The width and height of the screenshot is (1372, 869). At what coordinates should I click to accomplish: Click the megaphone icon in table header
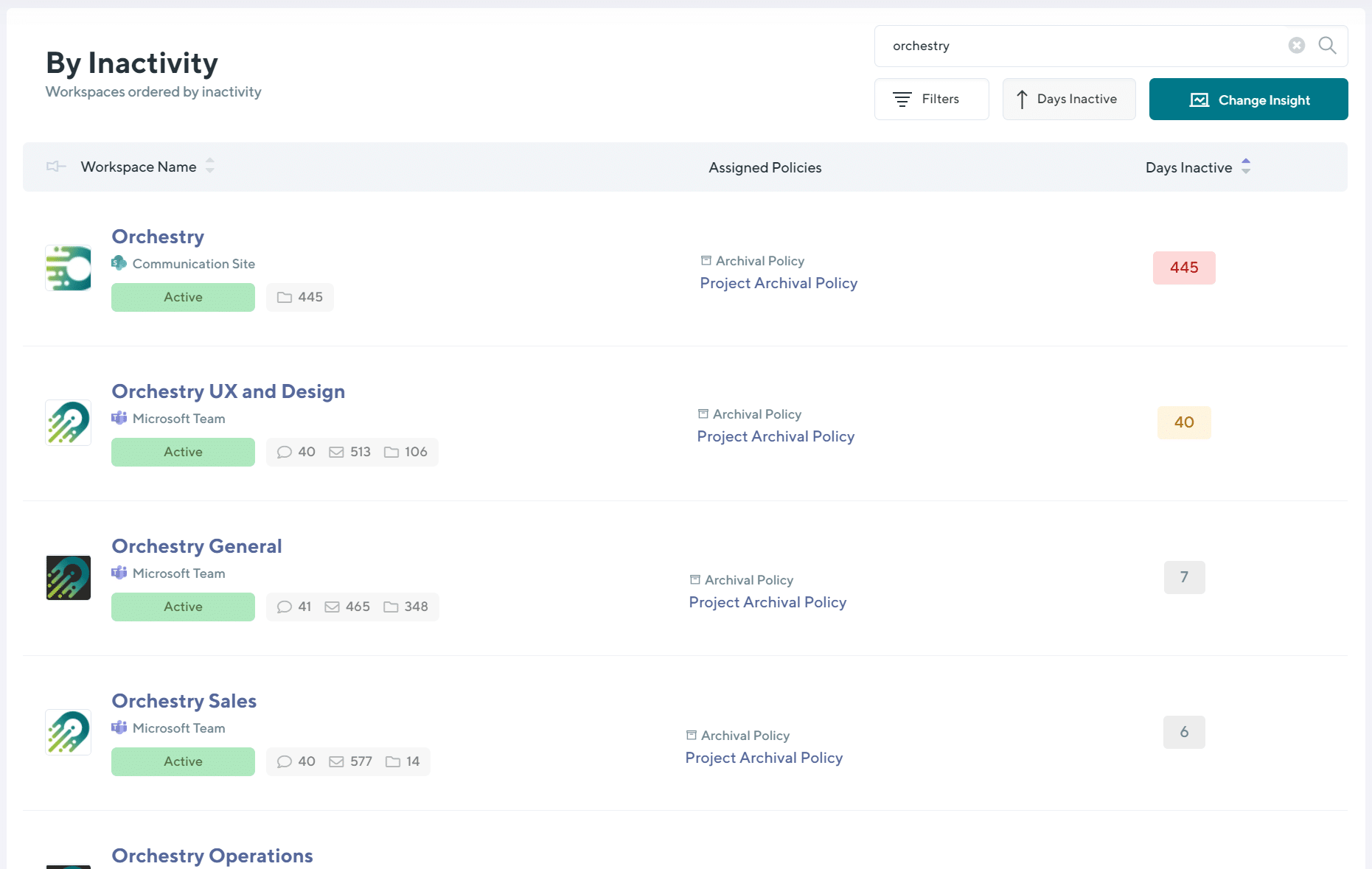tap(56, 167)
